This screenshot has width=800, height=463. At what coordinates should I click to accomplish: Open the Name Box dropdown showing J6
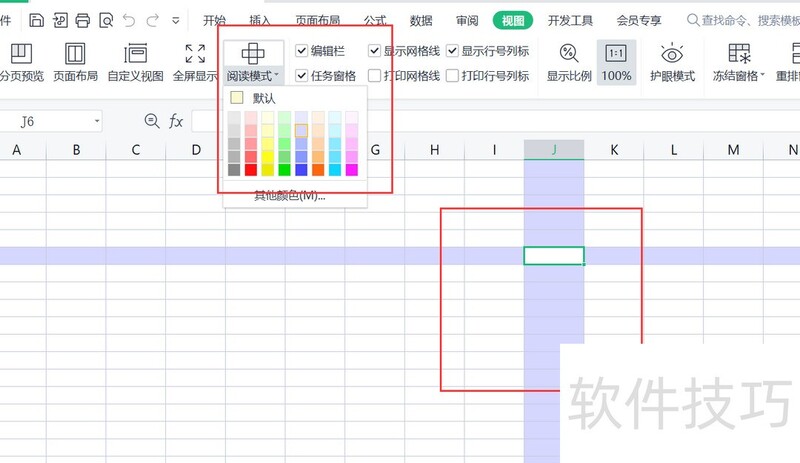point(97,121)
